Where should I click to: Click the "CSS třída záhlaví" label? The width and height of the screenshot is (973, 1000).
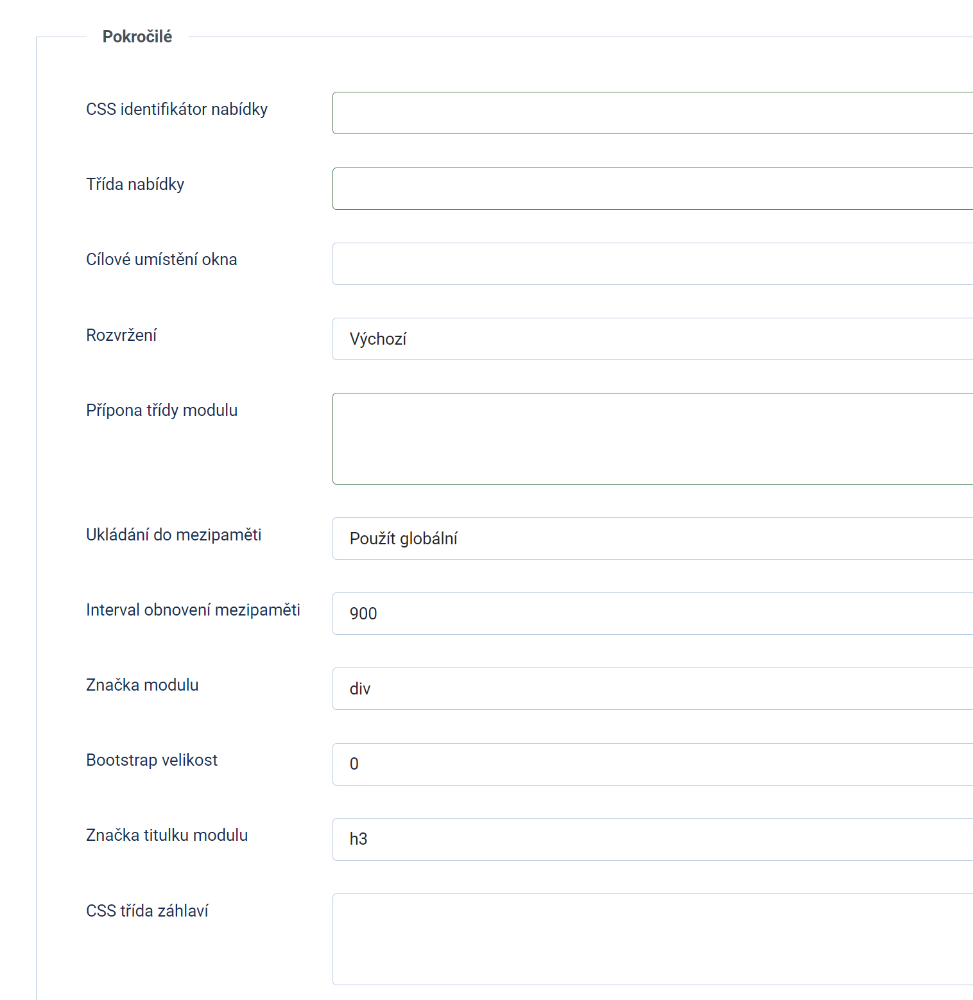click(x=147, y=910)
